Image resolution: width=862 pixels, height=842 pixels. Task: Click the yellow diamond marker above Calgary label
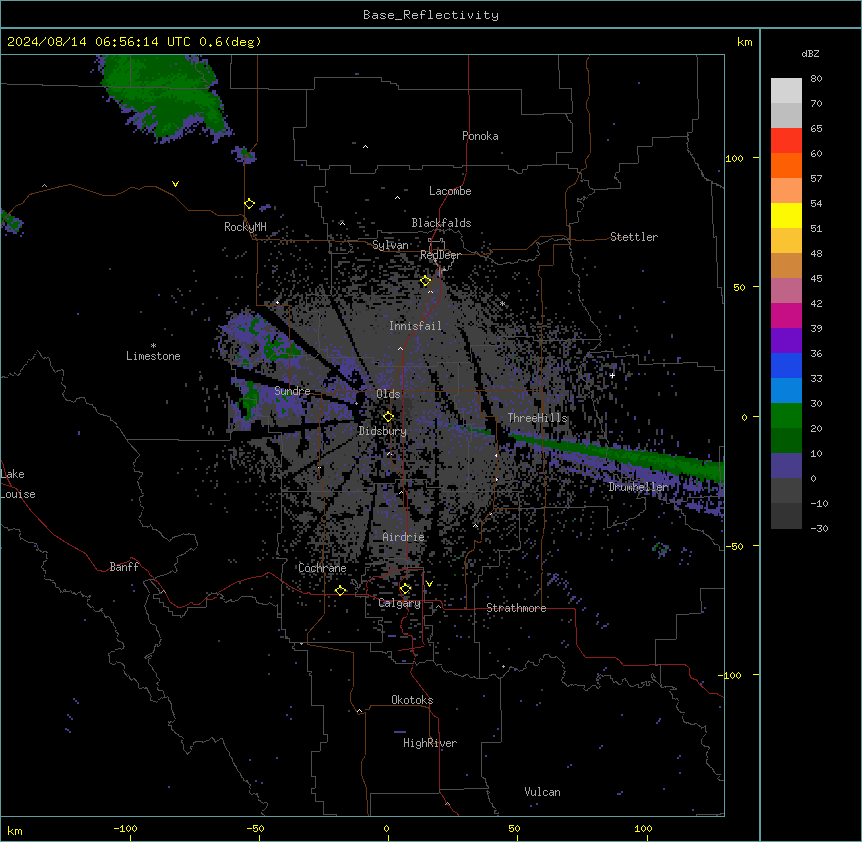[405, 589]
